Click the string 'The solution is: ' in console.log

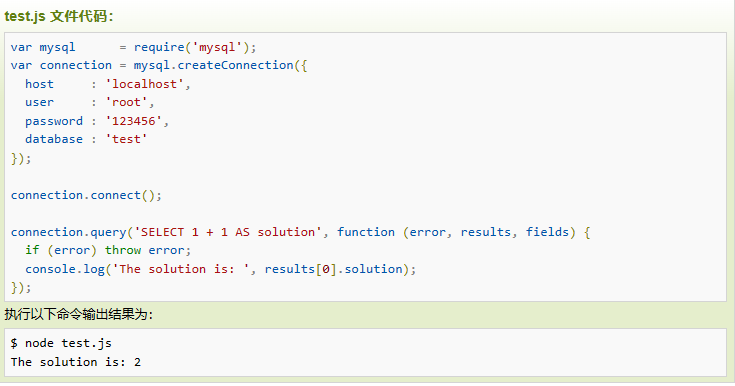coord(180,269)
